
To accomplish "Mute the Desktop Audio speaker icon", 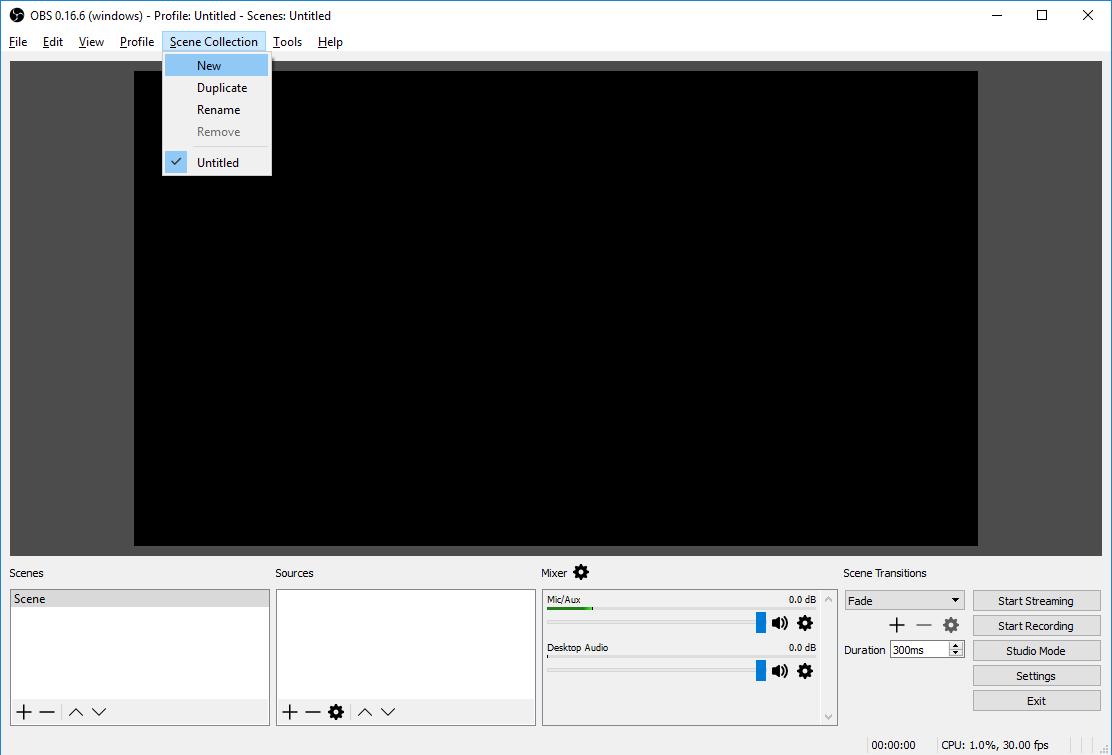I will point(780,671).
